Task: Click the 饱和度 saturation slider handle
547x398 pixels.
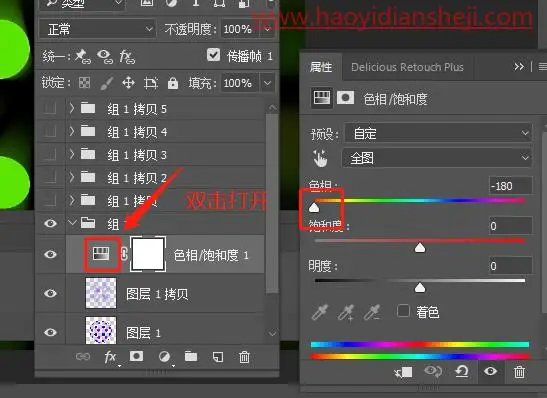Action: coord(420,248)
